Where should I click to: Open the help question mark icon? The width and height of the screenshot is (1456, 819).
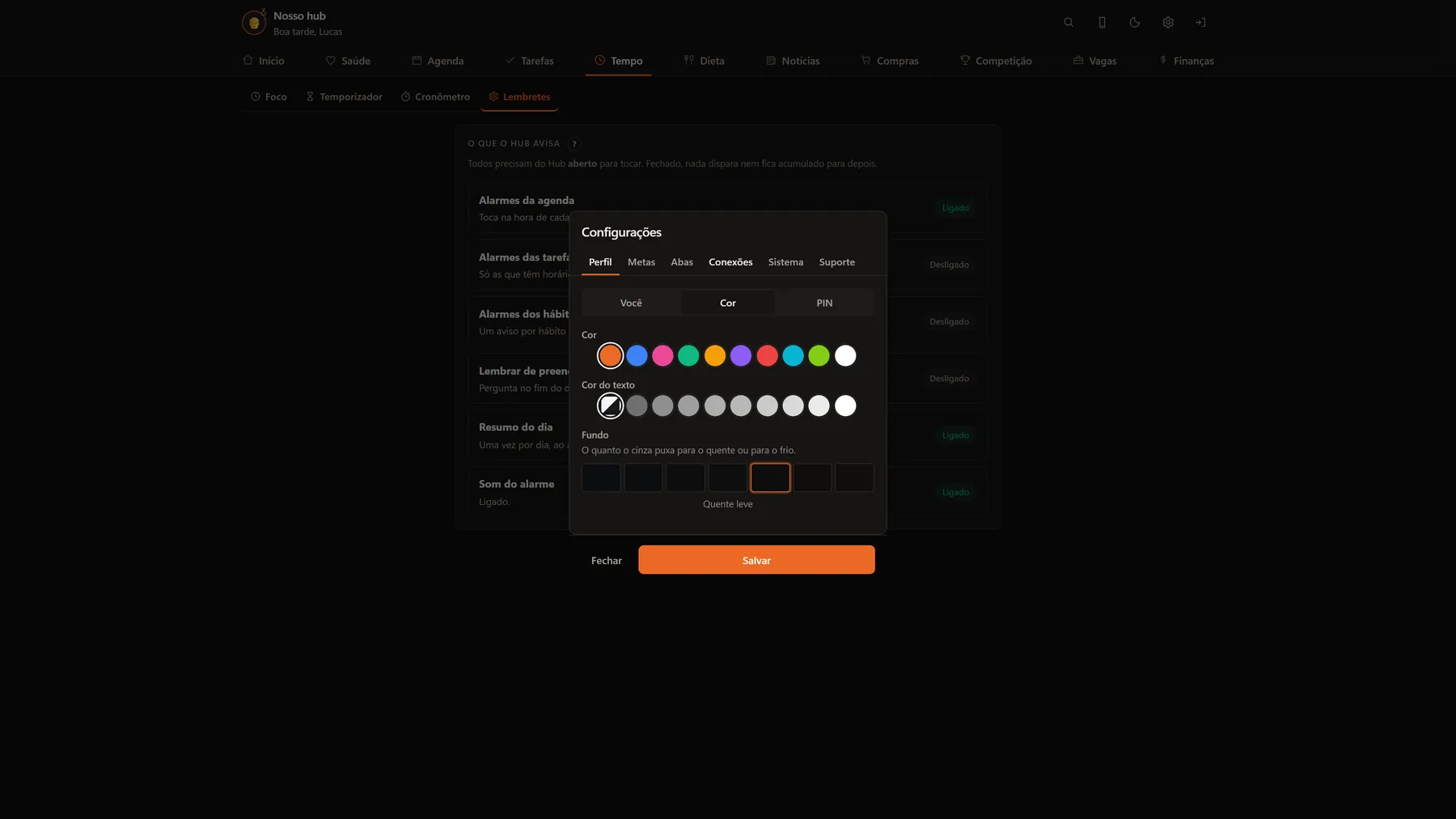tap(574, 144)
